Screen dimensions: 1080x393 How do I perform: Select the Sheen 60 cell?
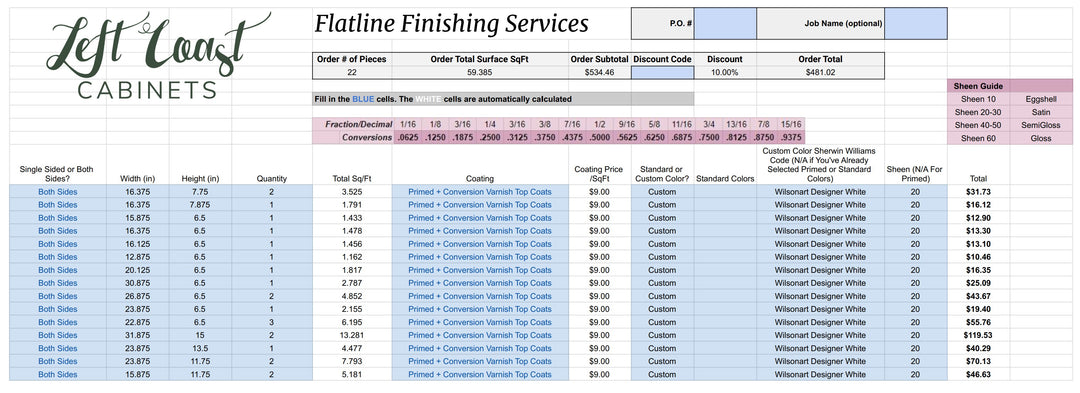point(978,138)
